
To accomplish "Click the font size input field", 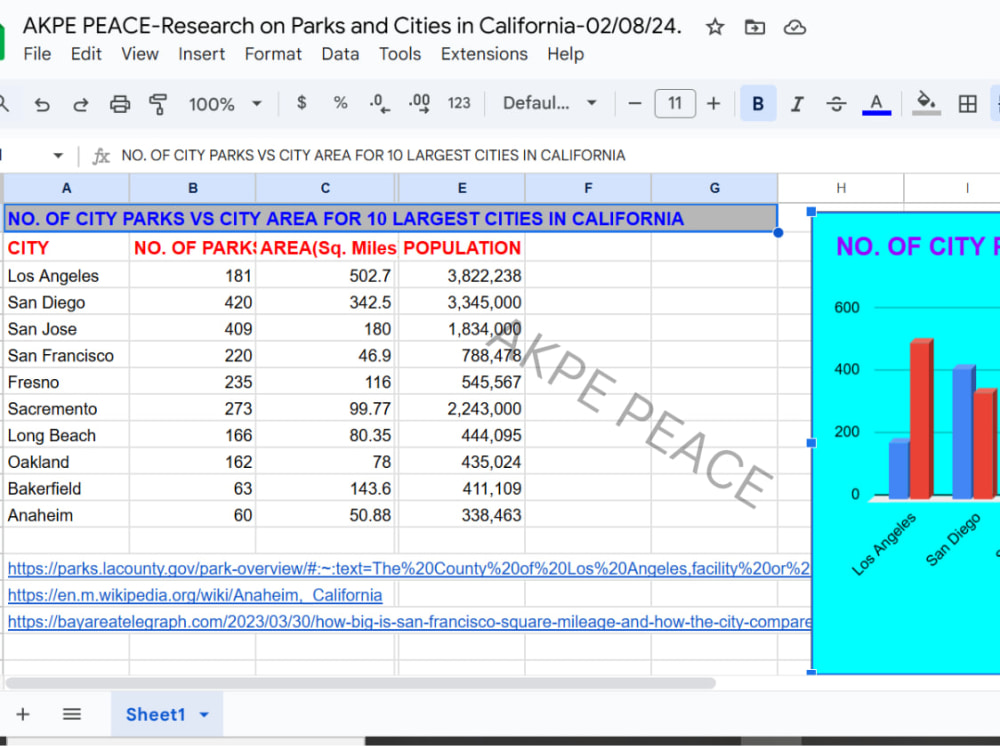I will 675,103.
